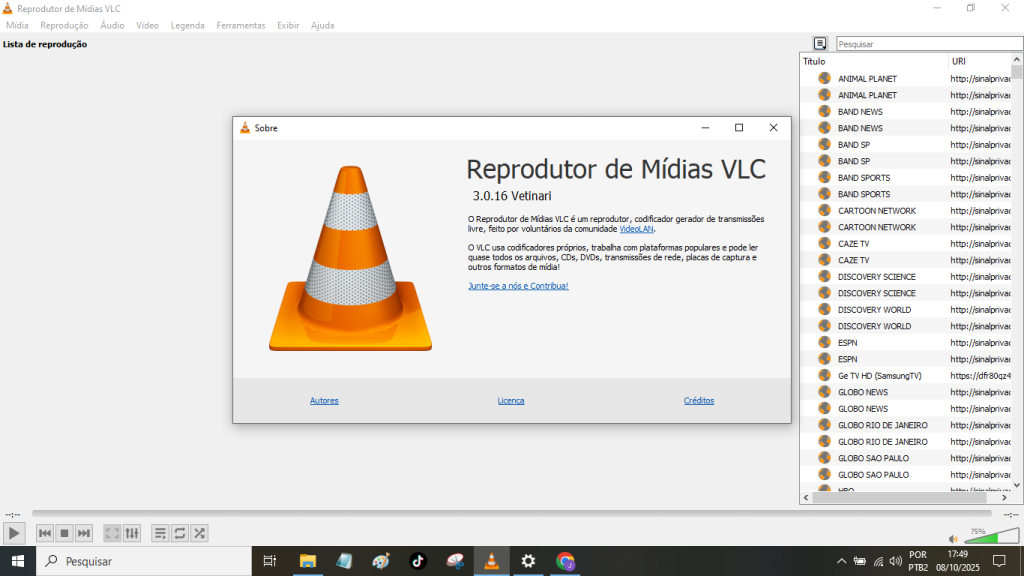Click playlist horizontal scrollbar right arrow
The height and width of the screenshot is (576, 1024).
[x=1004, y=498]
